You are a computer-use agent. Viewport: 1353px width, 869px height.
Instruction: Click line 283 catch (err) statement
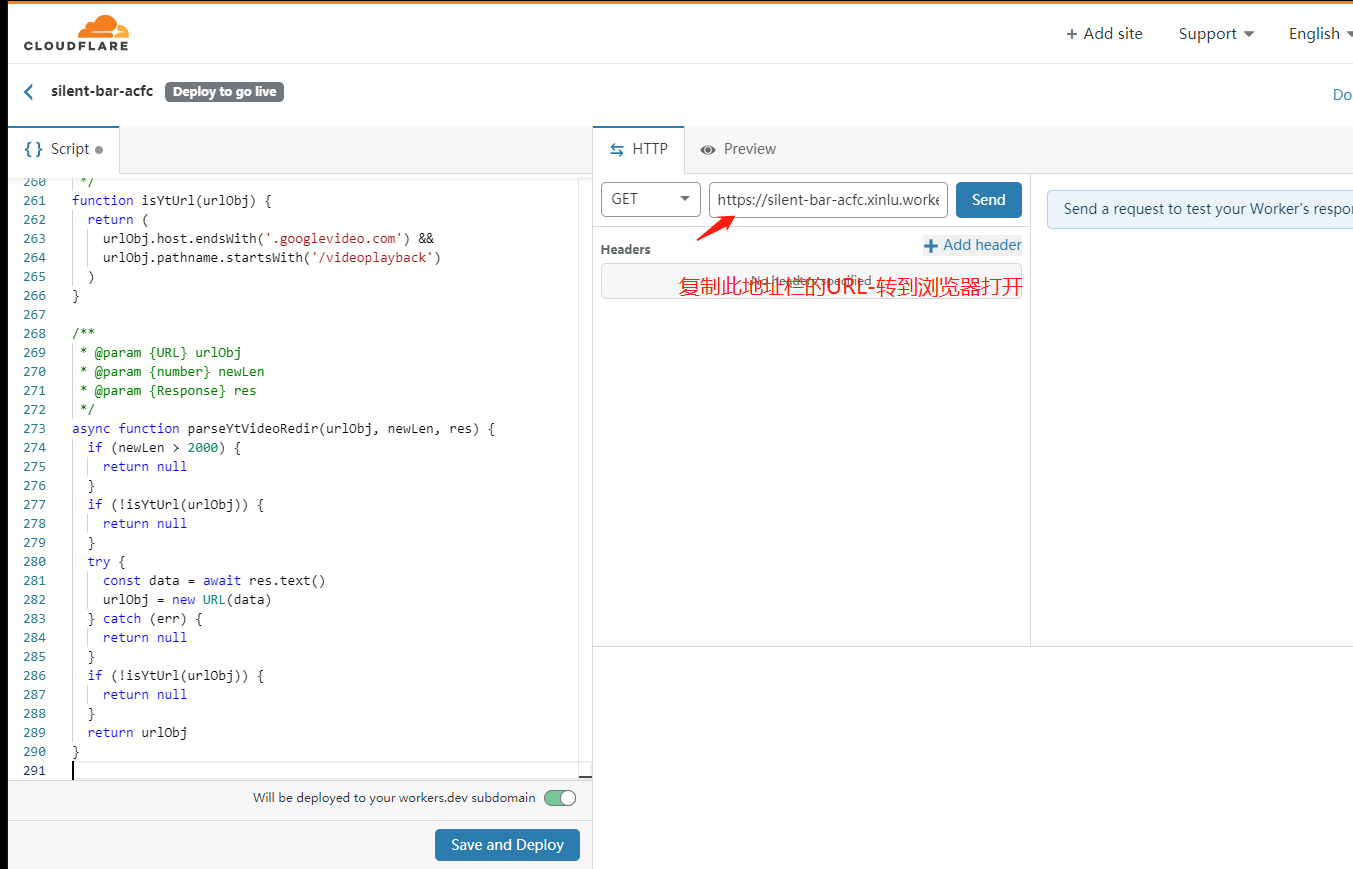(145, 618)
